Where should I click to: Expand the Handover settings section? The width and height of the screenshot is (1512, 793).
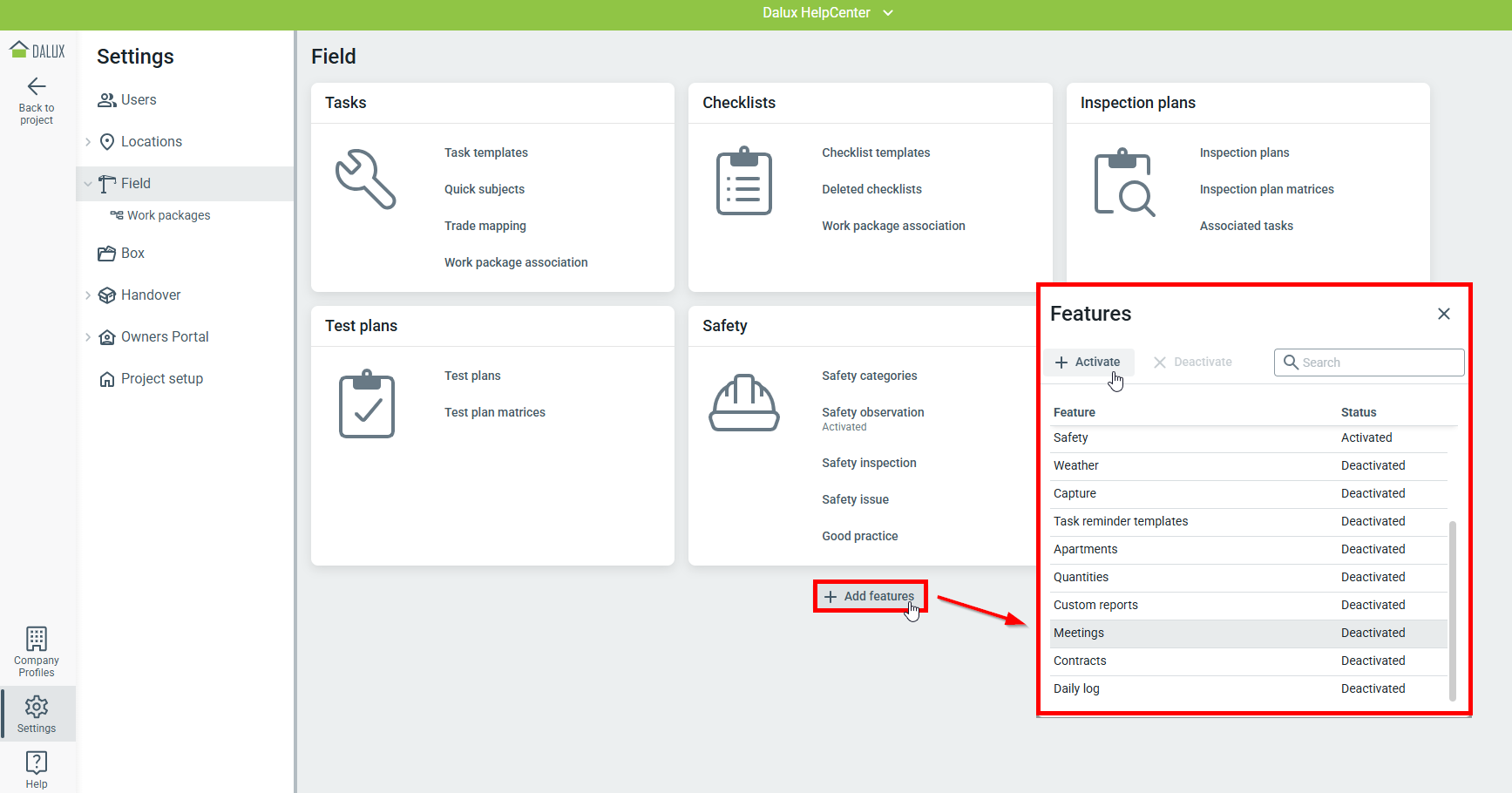point(88,295)
